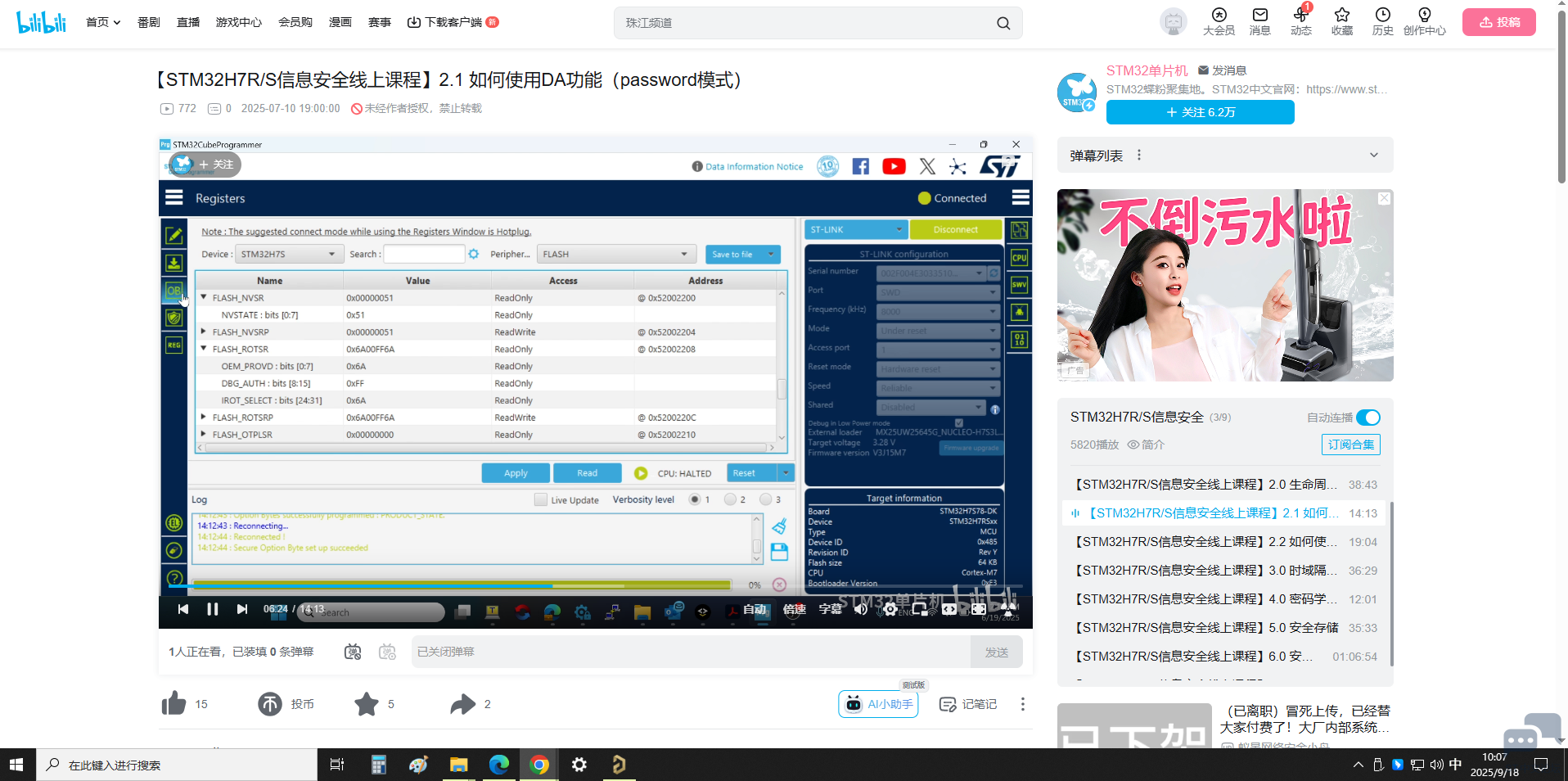Screen dimensions: 1568x781
Task: Open the player settings gear
Action: [890, 609]
